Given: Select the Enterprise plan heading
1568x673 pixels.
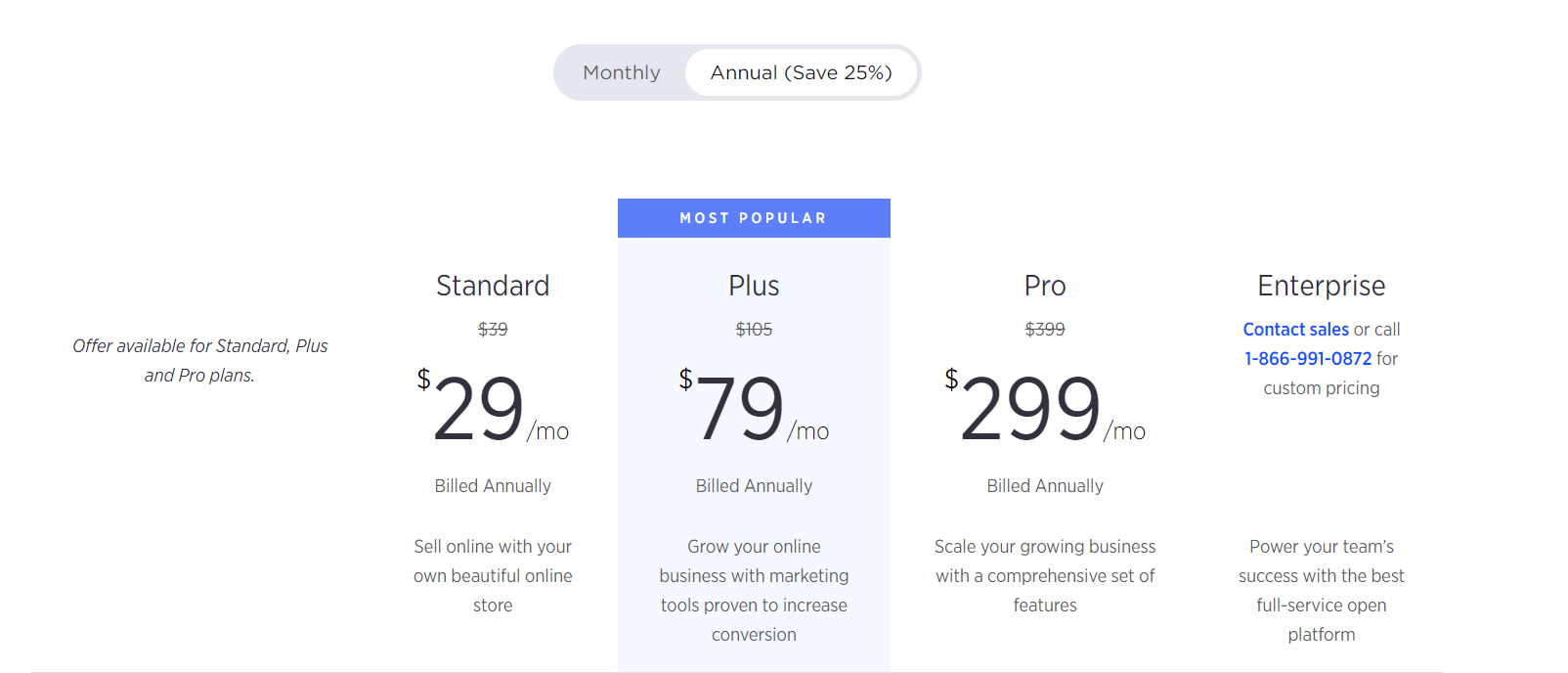Looking at the screenshot, I should click(1322, 286).
